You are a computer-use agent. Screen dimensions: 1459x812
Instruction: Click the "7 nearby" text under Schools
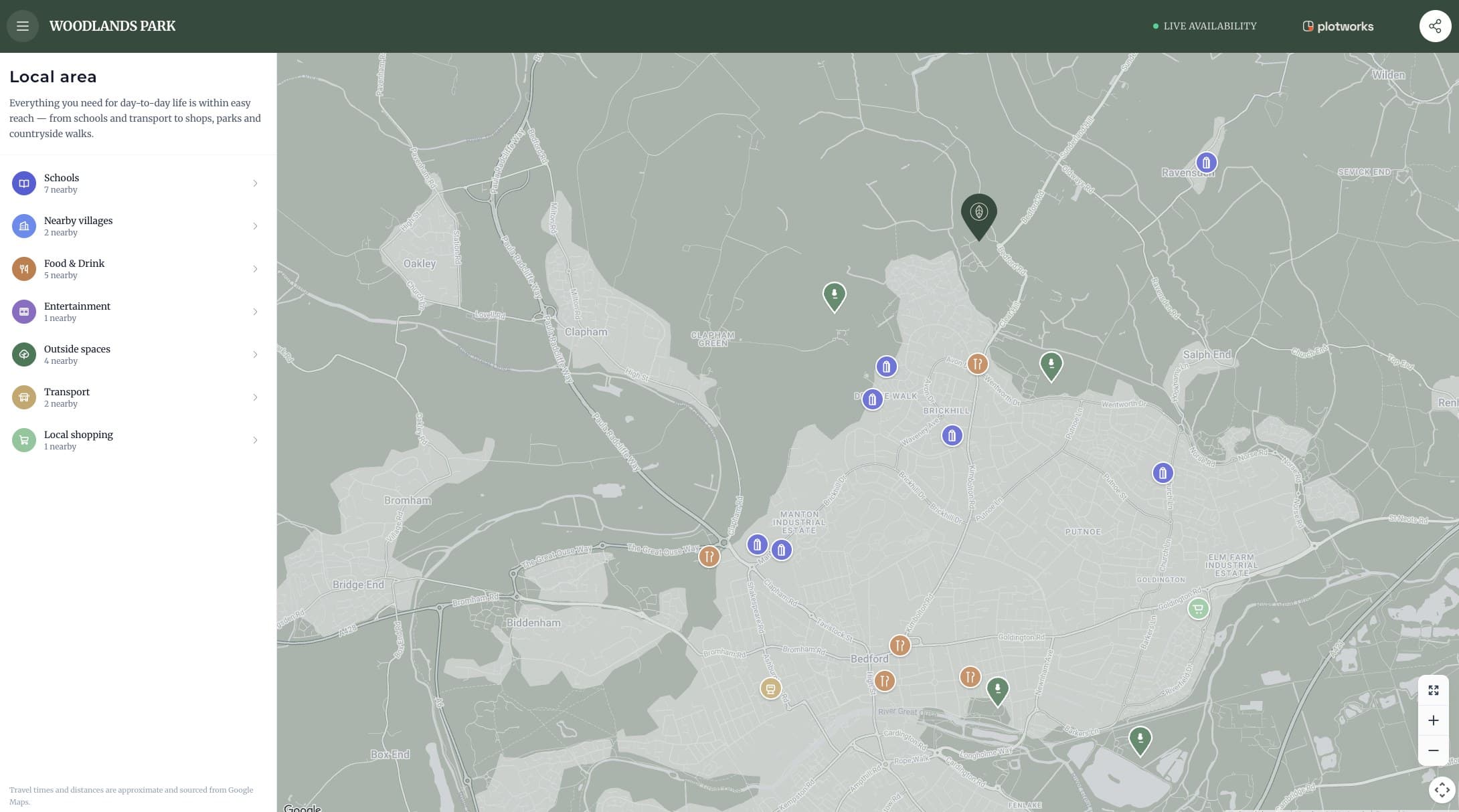tap(61, 190)
